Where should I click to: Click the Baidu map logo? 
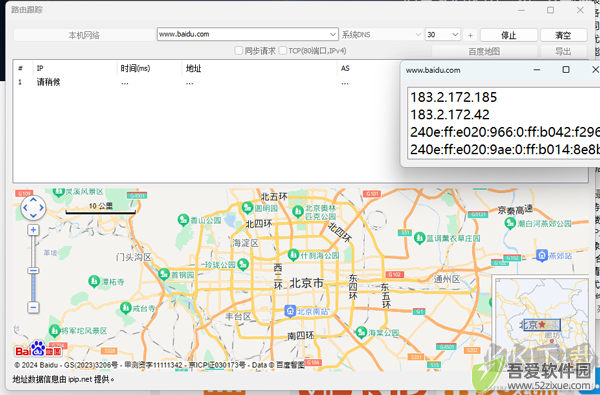pos(38,349)
